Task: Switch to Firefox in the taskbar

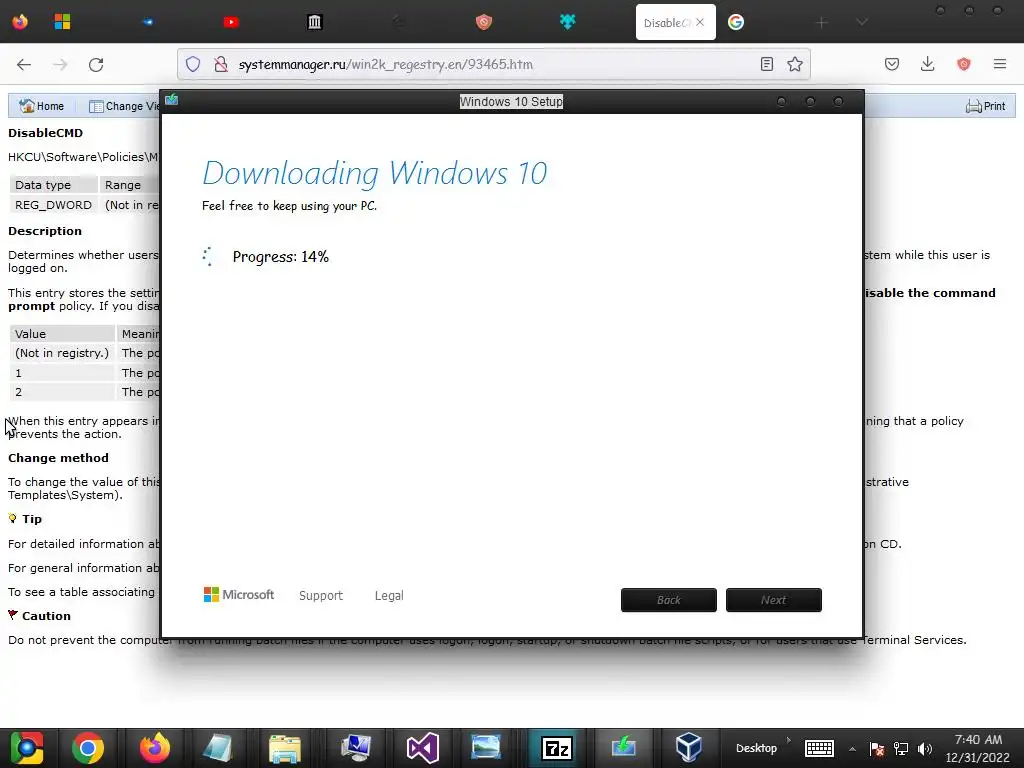Action: (x=155, y=748)
